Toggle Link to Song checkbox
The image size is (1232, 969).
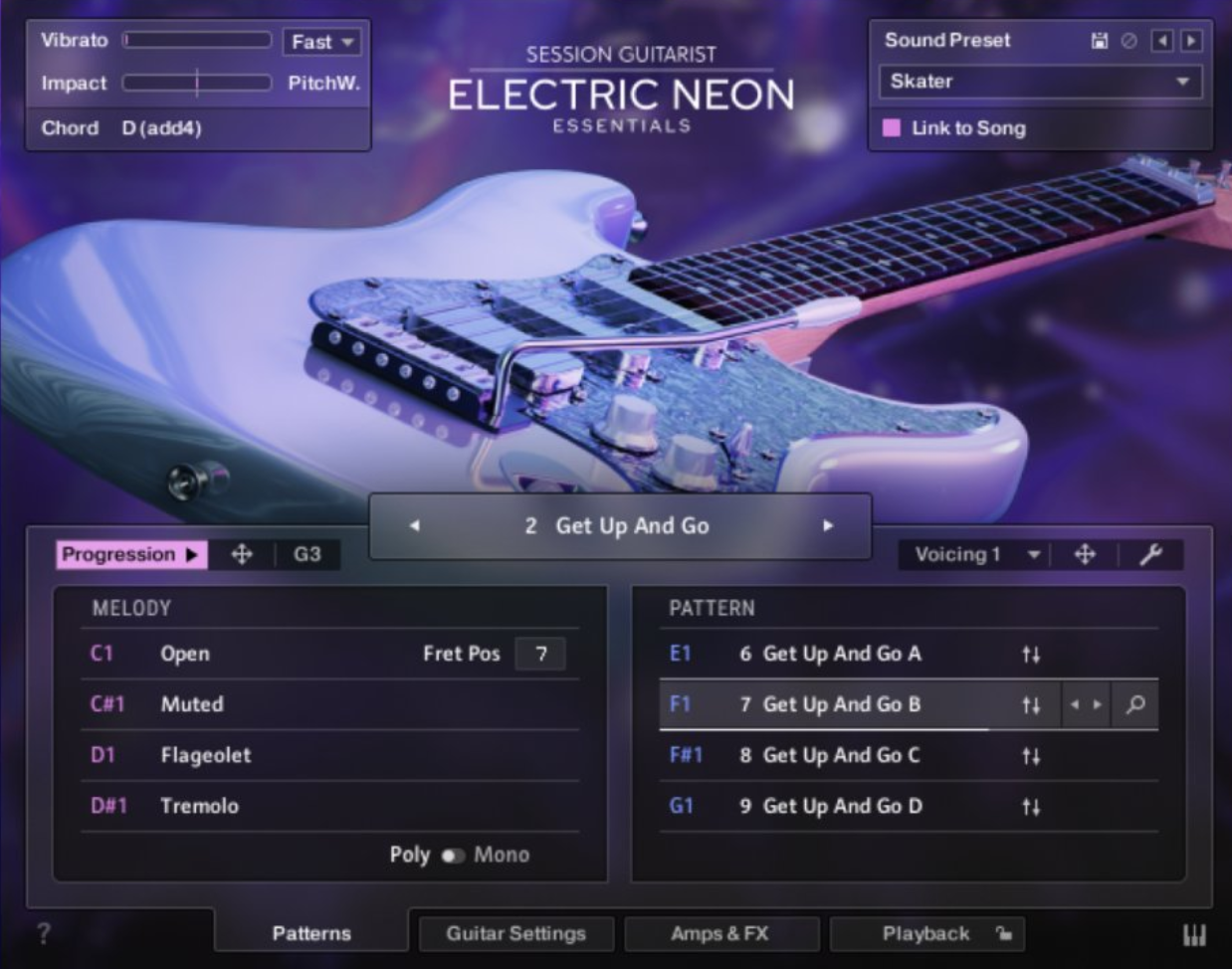click(892, 127)
